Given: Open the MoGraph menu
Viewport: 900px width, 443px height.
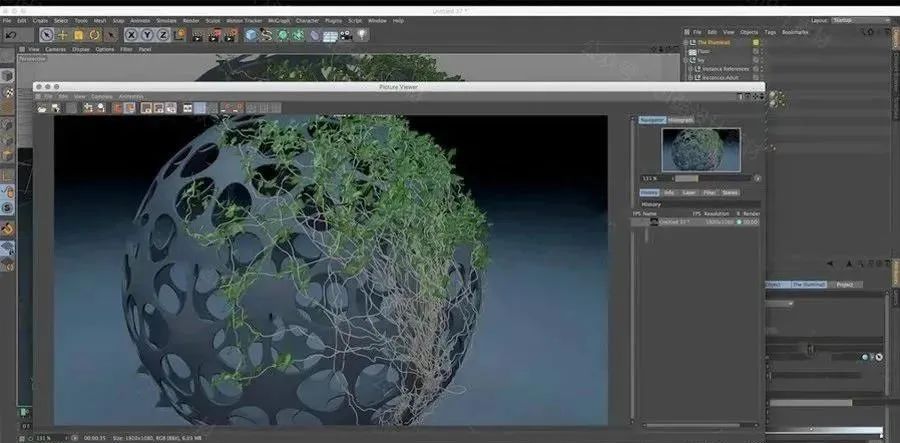Looking at the screenshot, I should coord(281,21).
